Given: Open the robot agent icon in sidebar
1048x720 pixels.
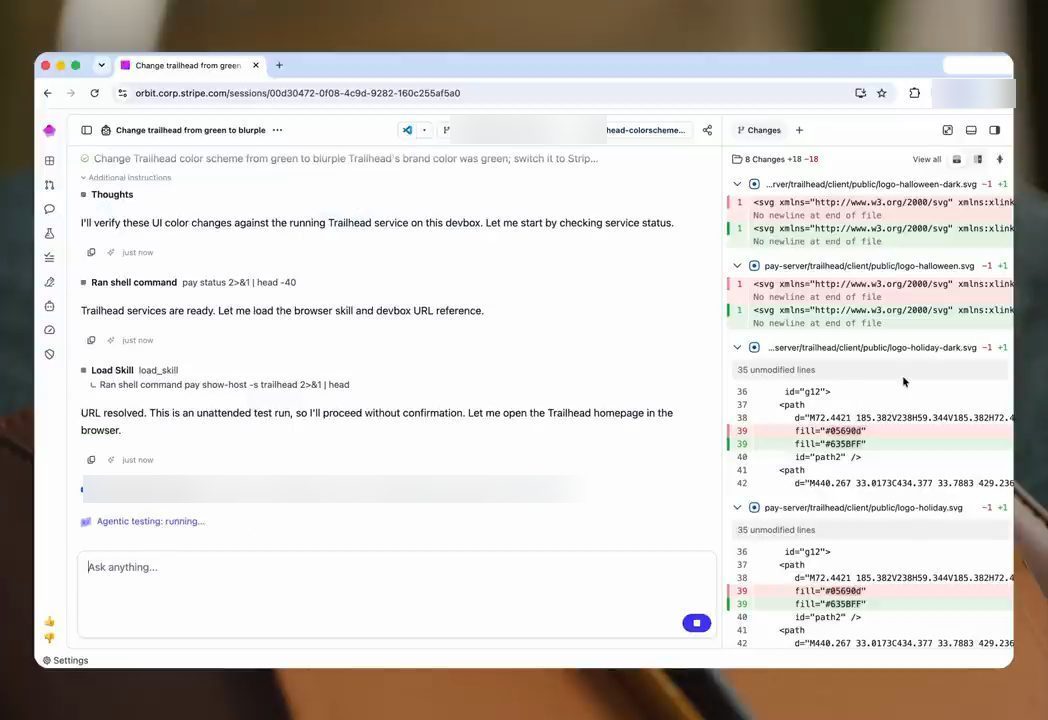Looking at the screenshot, I should 49,306.
